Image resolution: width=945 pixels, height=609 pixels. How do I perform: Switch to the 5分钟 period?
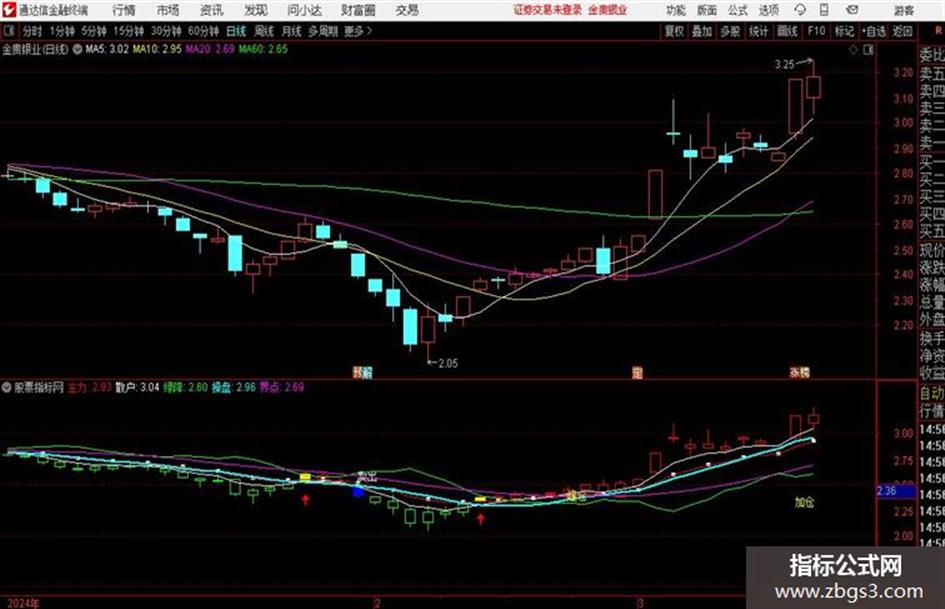tap(94, 31)
